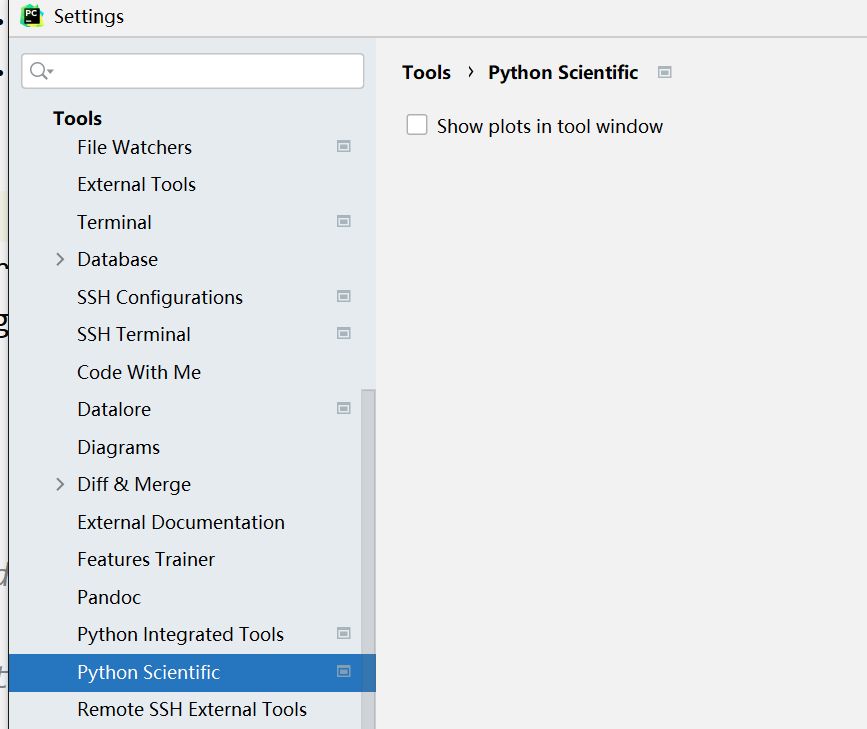Click project-level icon beside Terminal

click(x=343, y=221)
